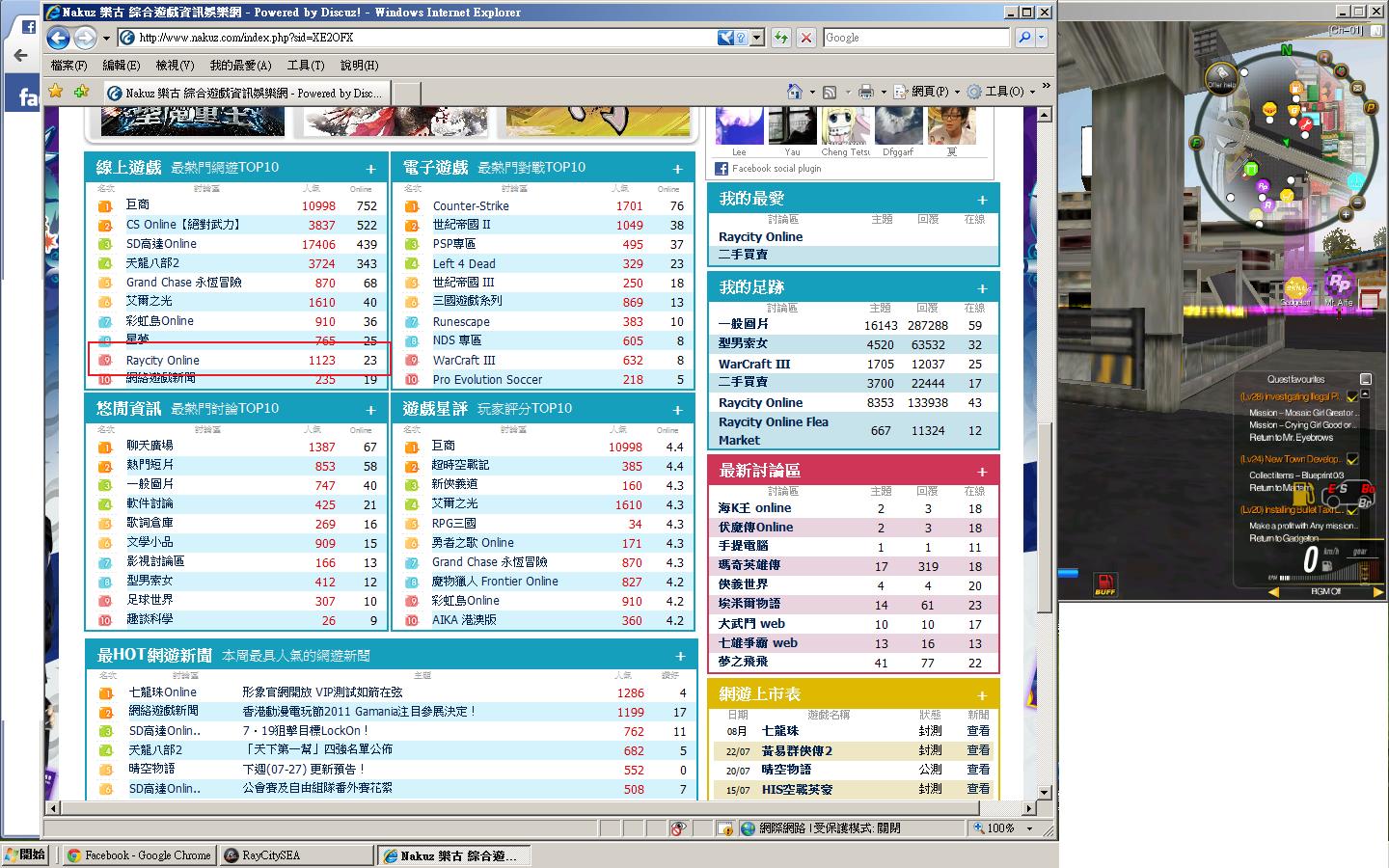Toggle Lv24 New Town Develop quest checkbox
The height and width of the screenshot is (868, 1389).
[x=1352, y=459]
